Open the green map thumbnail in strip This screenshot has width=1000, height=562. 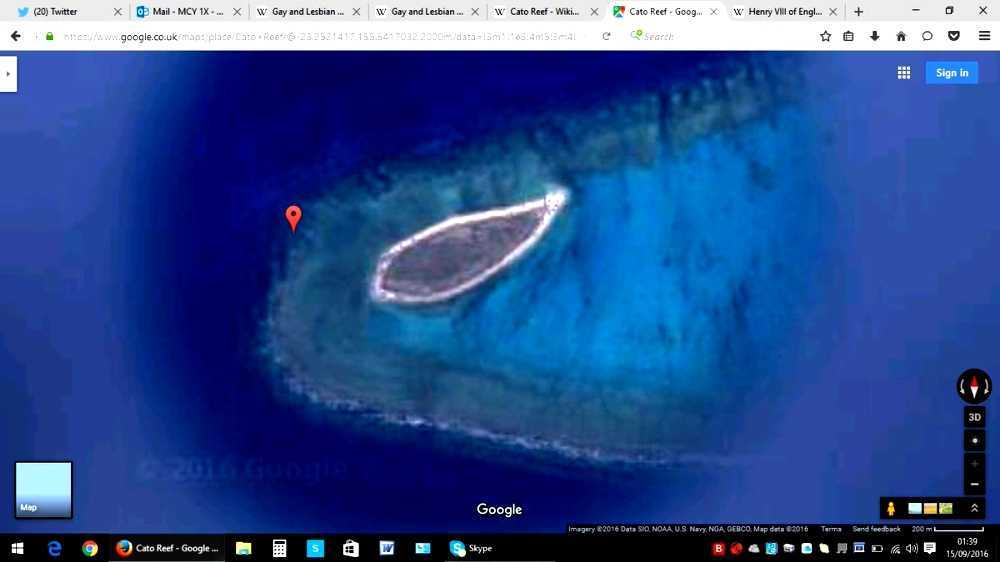[946, 508]
